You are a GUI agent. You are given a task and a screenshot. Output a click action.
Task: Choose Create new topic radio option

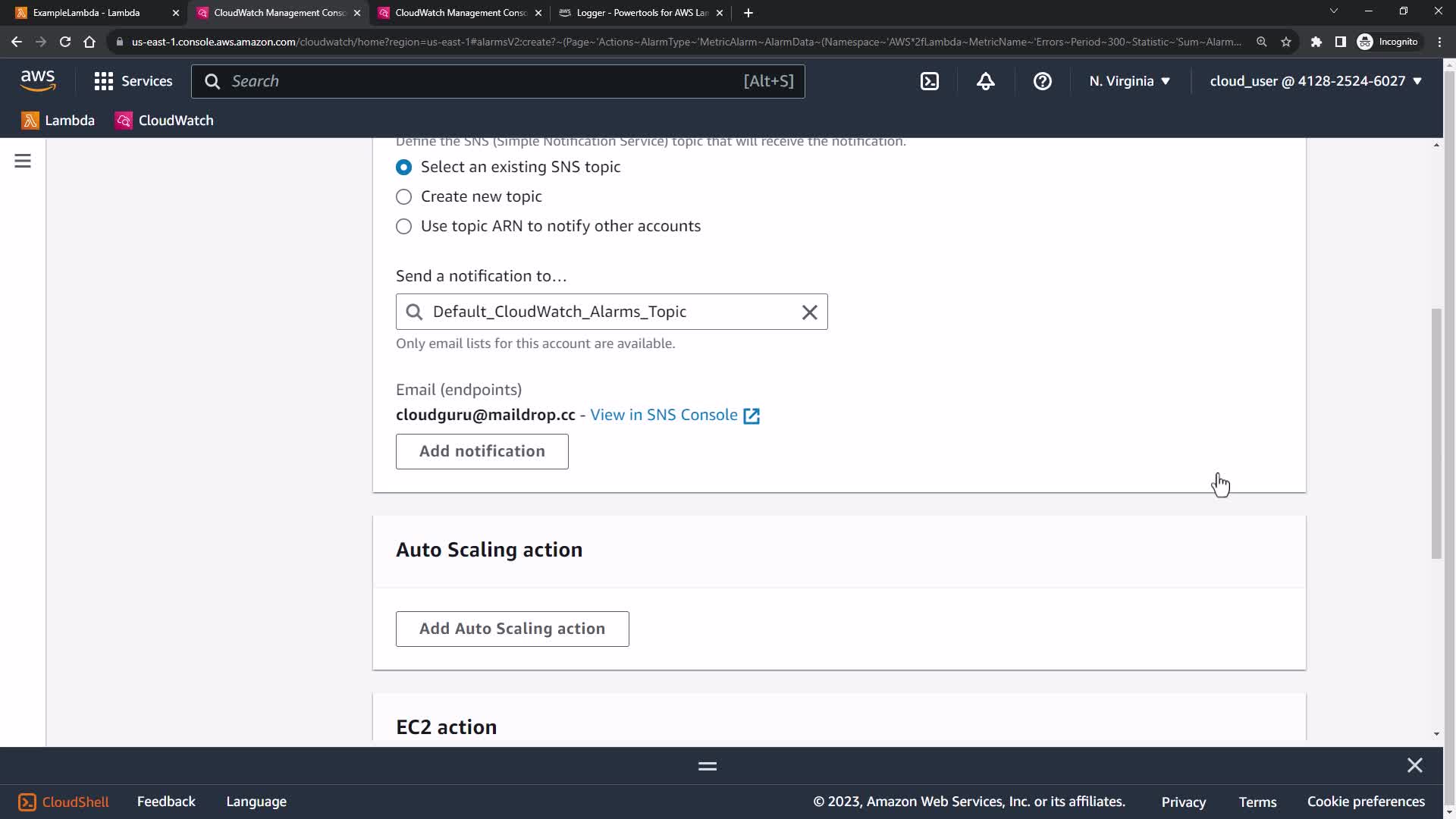click(404, 196)
